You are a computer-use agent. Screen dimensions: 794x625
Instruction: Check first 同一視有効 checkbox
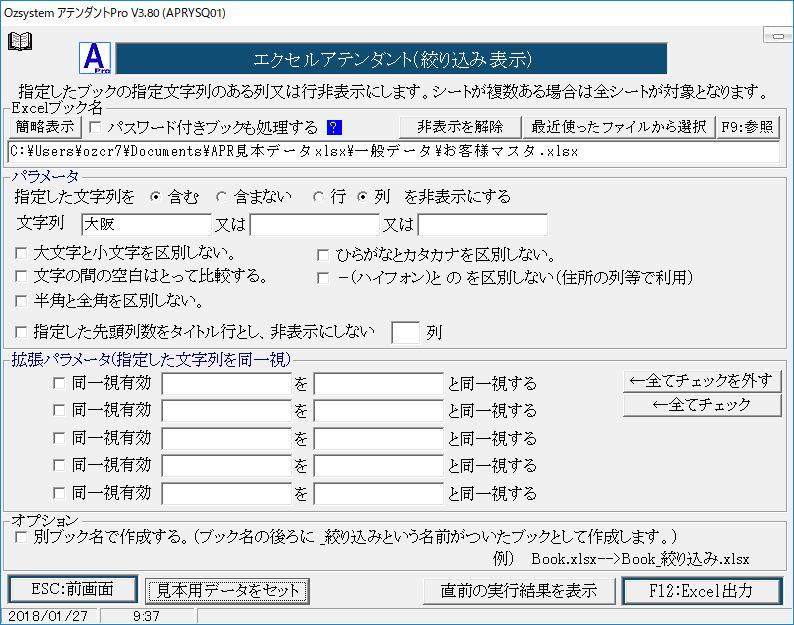coord(59,383)
